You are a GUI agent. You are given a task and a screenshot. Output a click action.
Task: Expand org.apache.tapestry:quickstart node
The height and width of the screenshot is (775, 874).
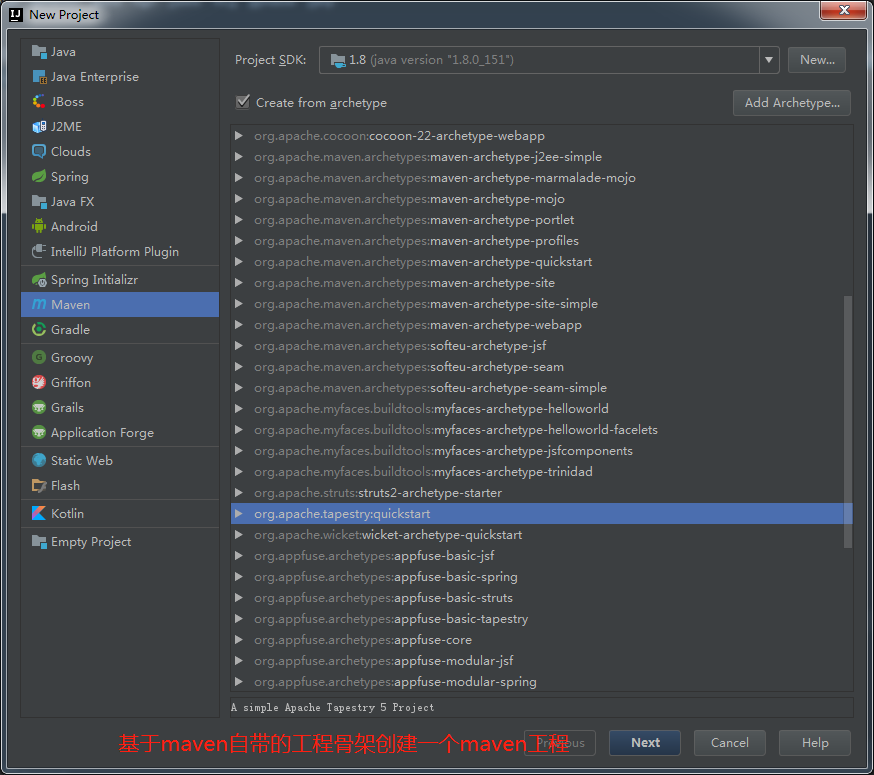(x=239, y=514)
